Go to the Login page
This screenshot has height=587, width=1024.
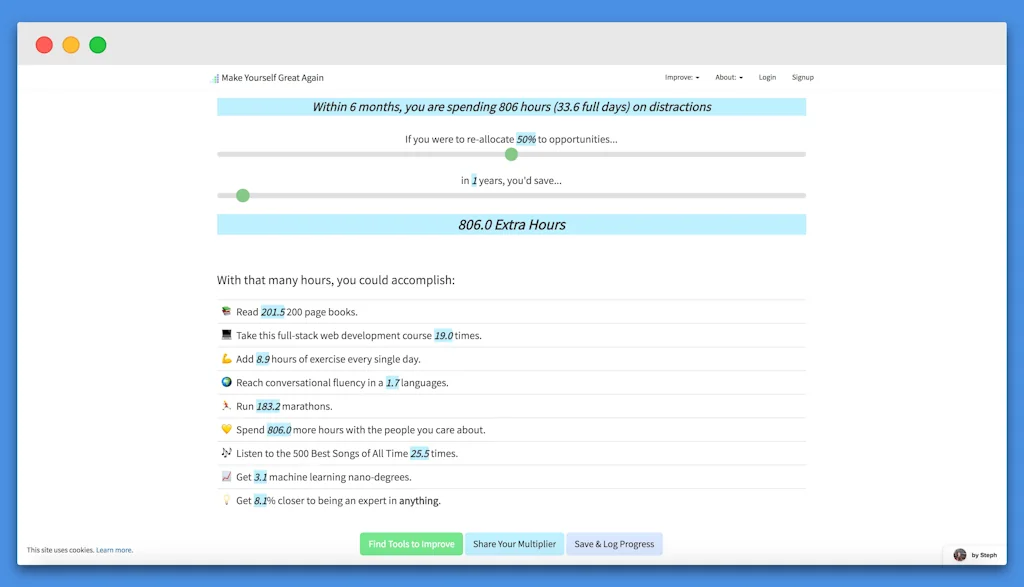[x=767, y=77]
